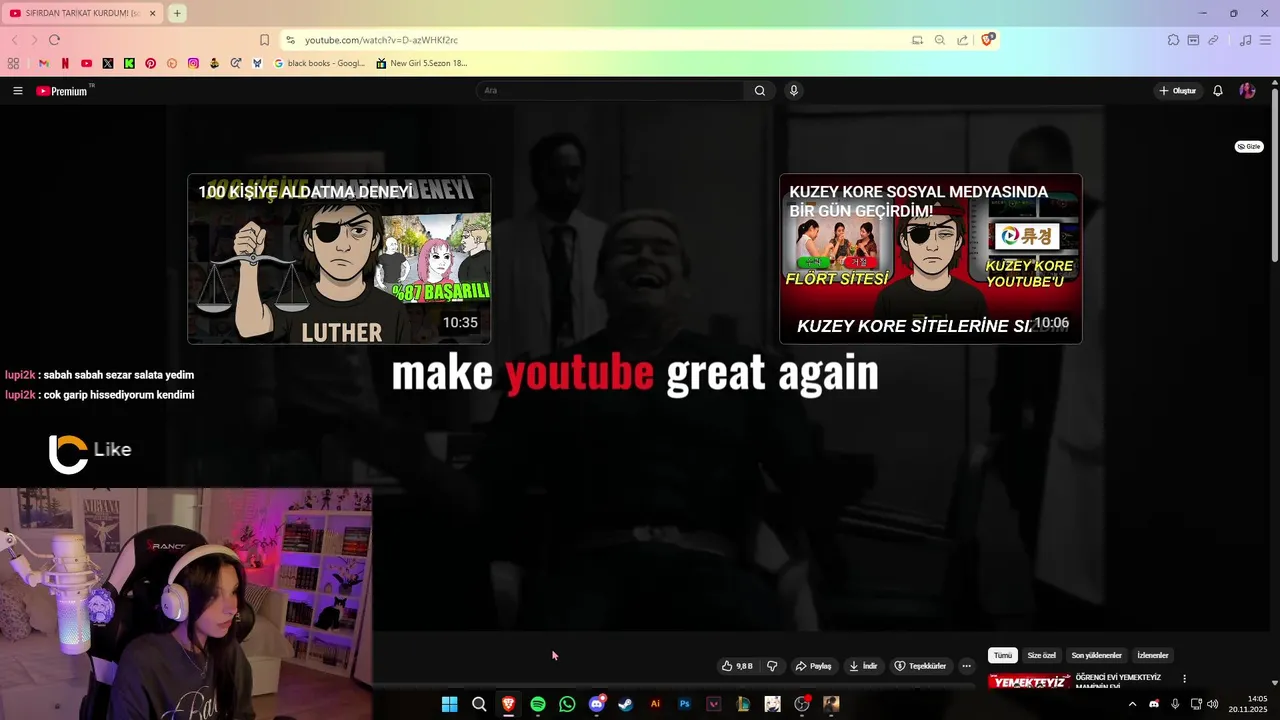Open the YouTube guide hamburger menu
This screenshot has width=1280, height=720.
pos(18,91)
